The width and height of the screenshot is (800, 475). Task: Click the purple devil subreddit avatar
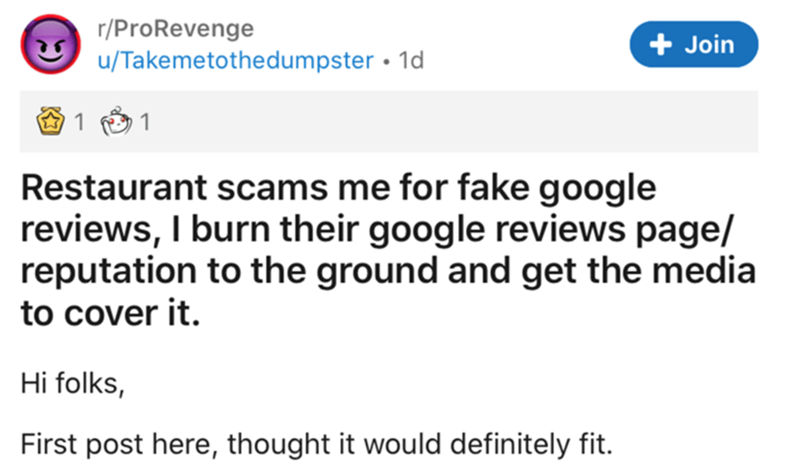click(53, 48)
